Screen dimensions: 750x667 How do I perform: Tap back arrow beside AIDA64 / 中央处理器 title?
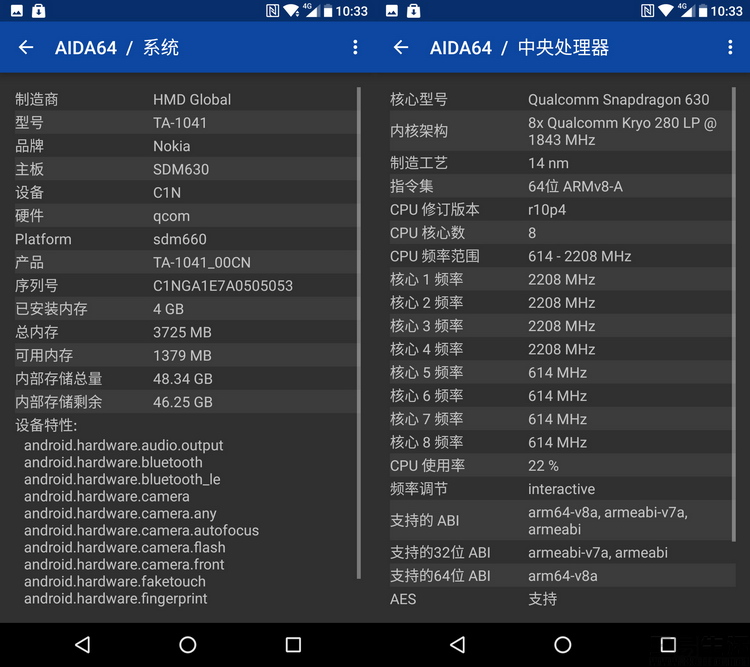pyautogui.click(x=401, y=47)
